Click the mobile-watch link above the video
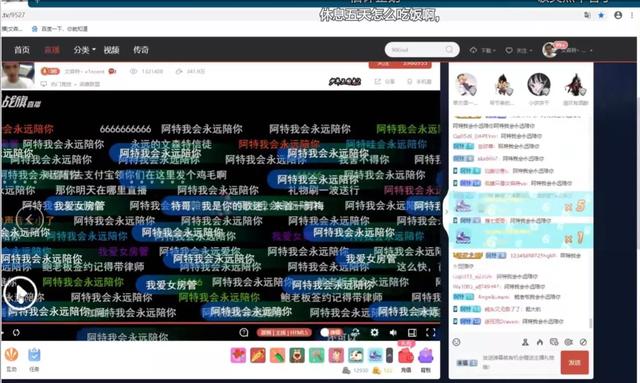Viewport: 640px width, 383px height. [419, 82]
